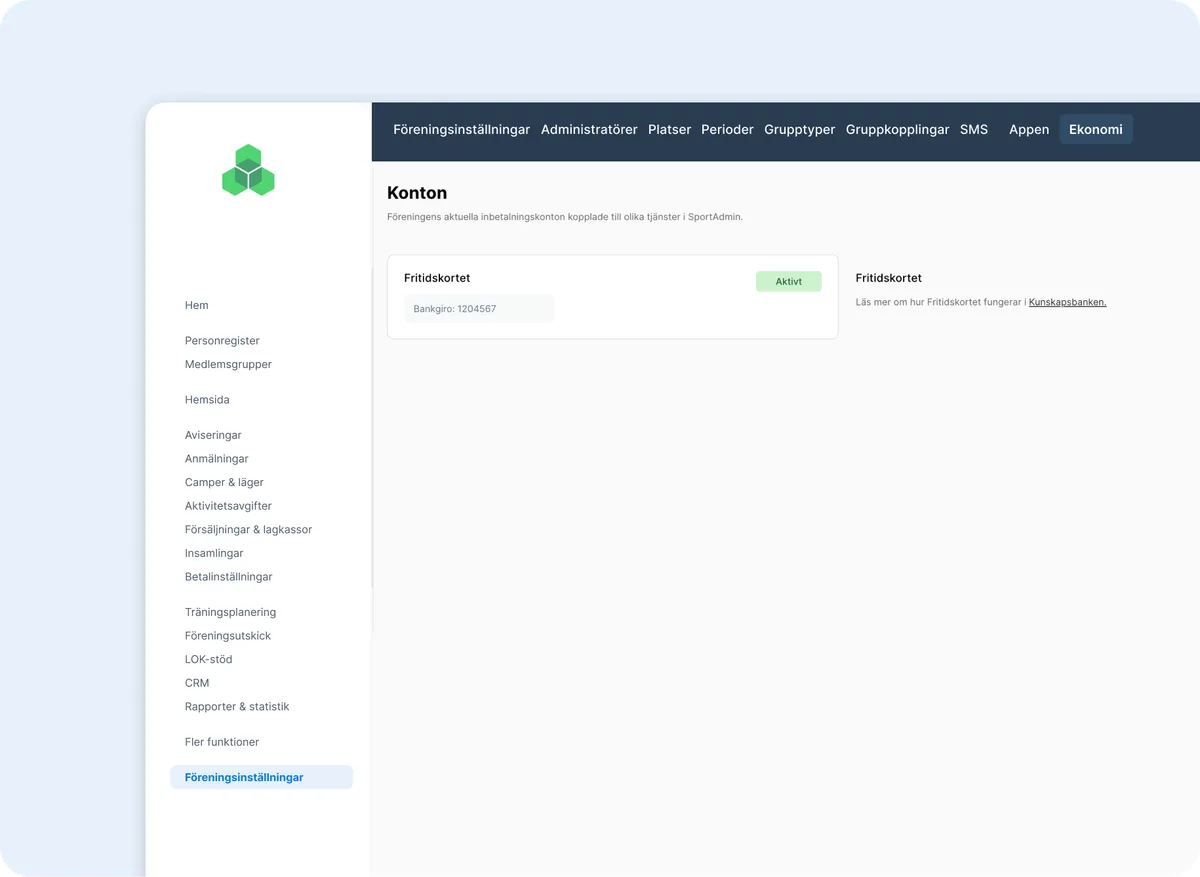This screenshot has width=1200, height=877.
Task: Open Föreningsutskick in the sidebar
Action: click(228, 636)
